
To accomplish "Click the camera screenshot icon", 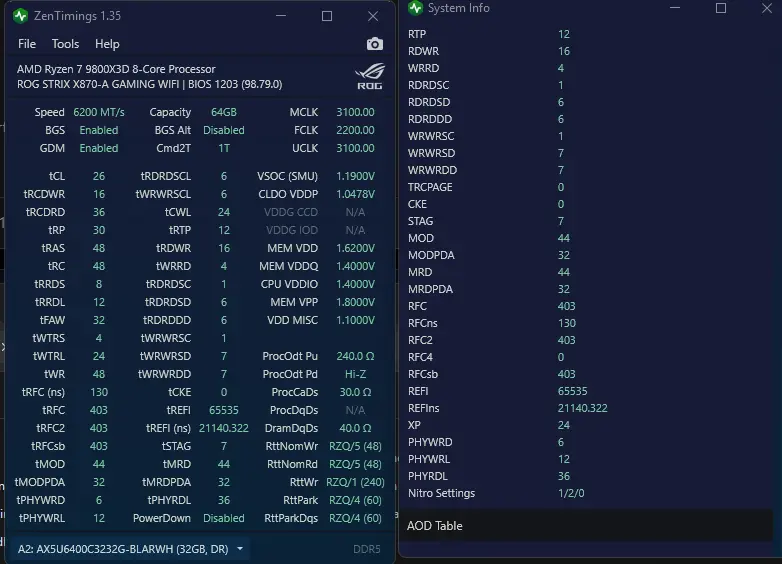I will point(375,44).
